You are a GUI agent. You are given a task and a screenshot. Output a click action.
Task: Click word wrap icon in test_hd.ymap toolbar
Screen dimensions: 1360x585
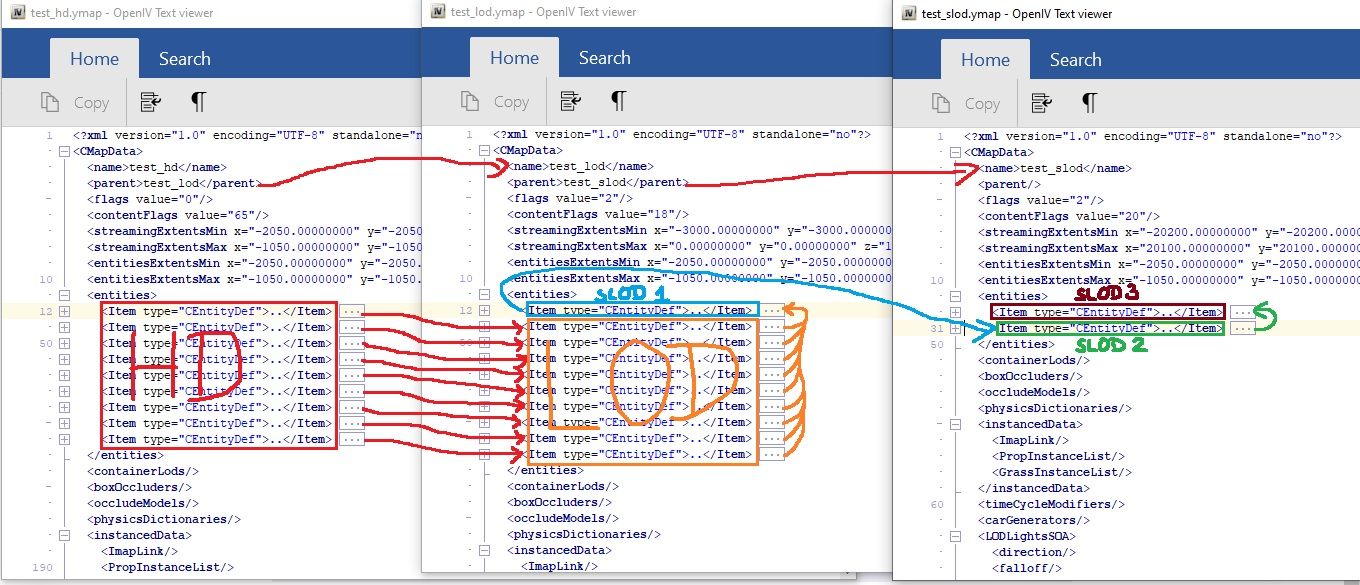pyautogui.click(x=152, y=101)
